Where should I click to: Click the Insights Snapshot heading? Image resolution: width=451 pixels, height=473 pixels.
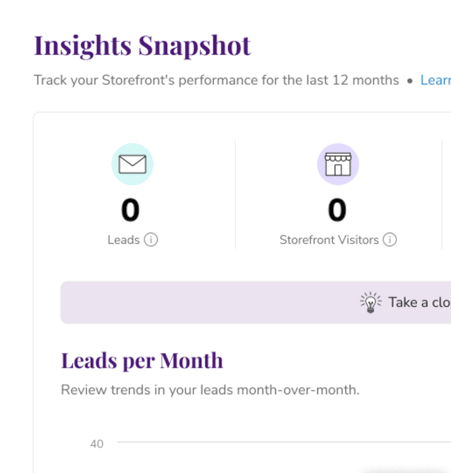coord(142,46)
